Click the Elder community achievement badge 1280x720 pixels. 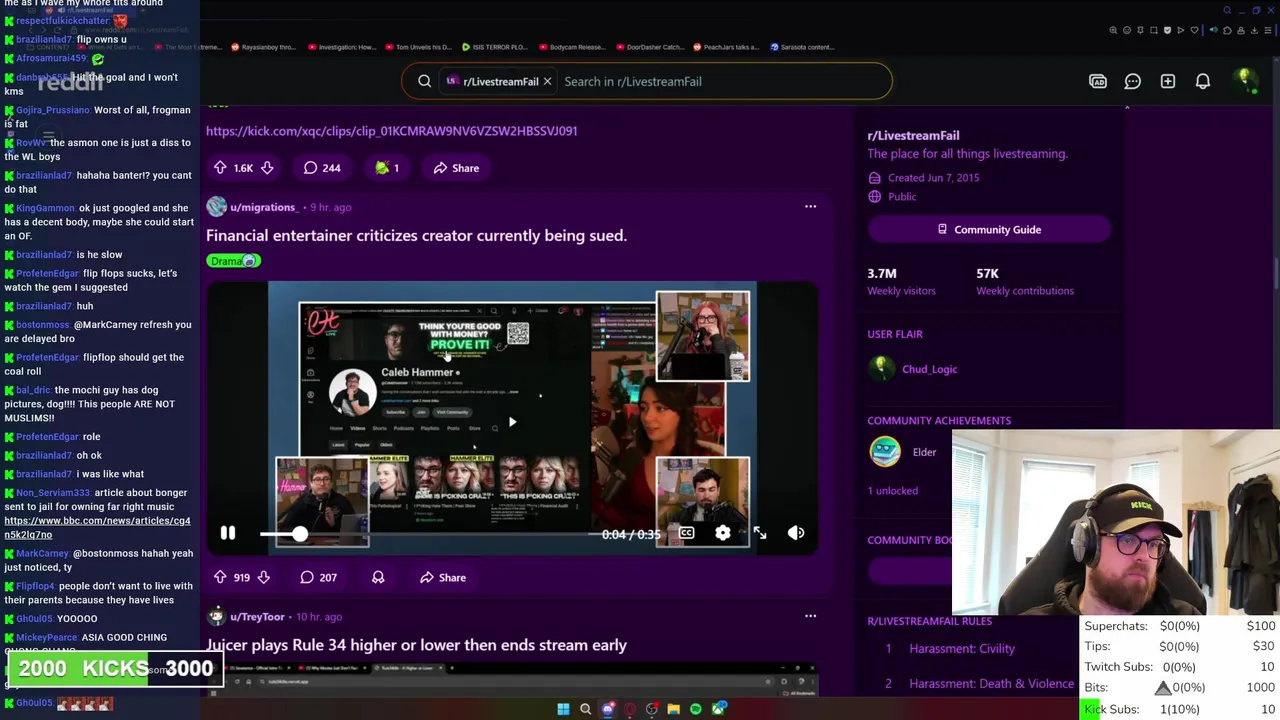coord(885,452)
